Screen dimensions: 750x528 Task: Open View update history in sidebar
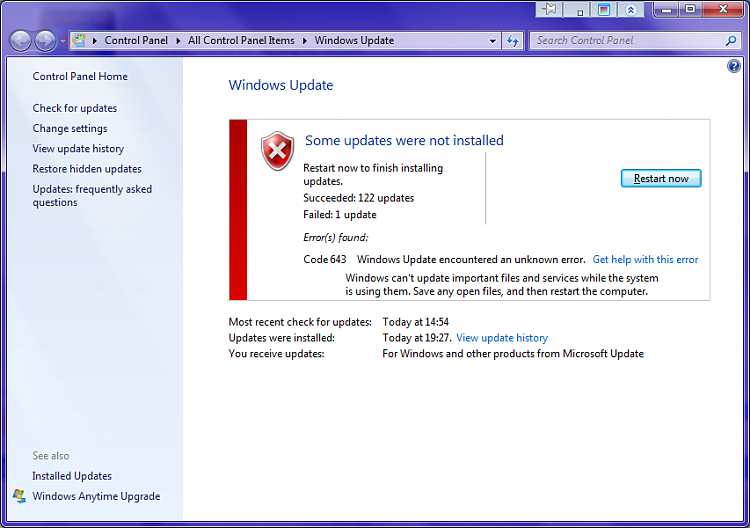[x=78, y=149]
